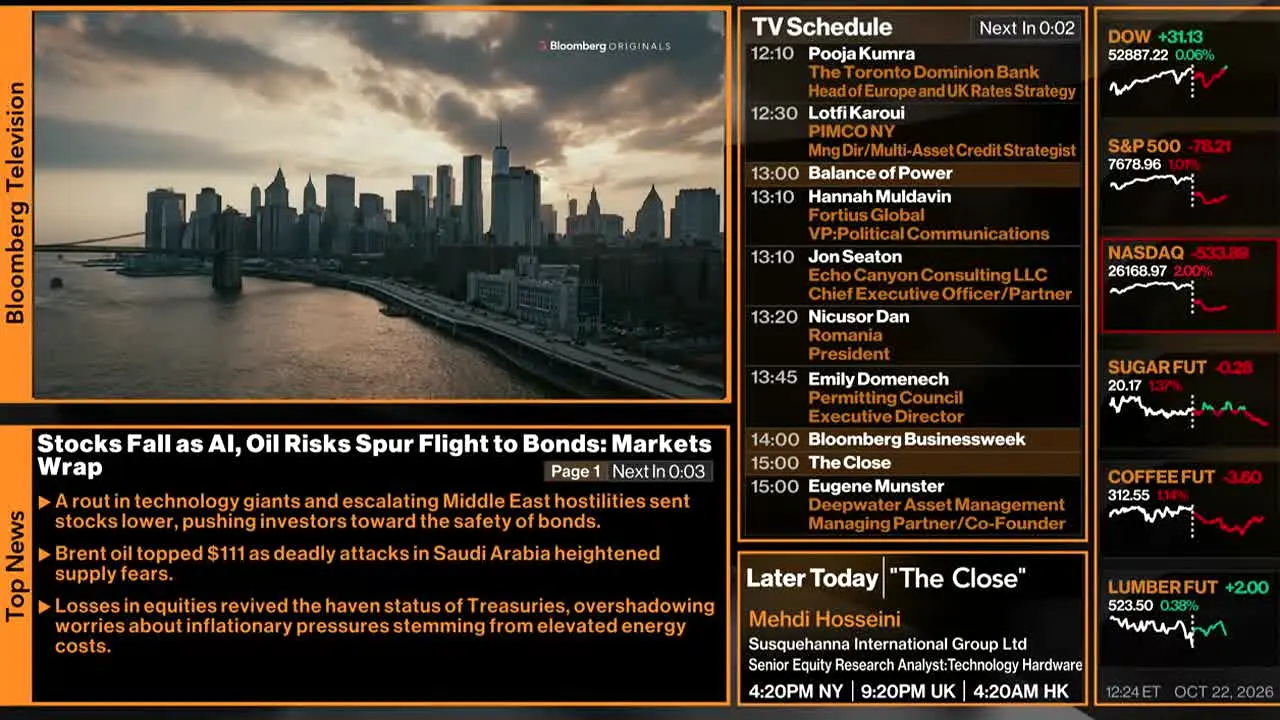Click Mehdi Hosseini guest name
The width and height of the screenshot is (1280, 720).
[x=825, y=619]
